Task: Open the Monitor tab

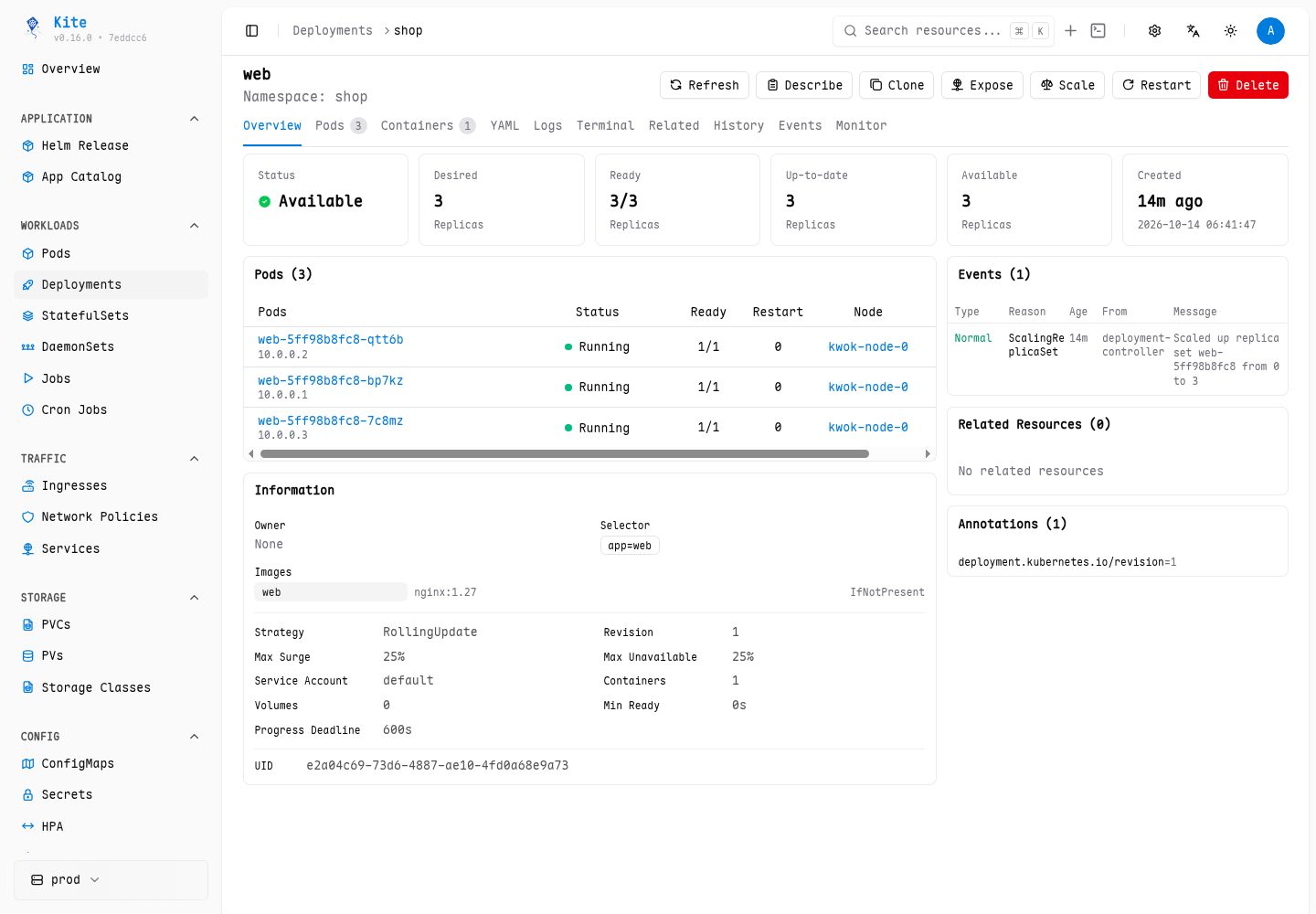Action: 861,126
